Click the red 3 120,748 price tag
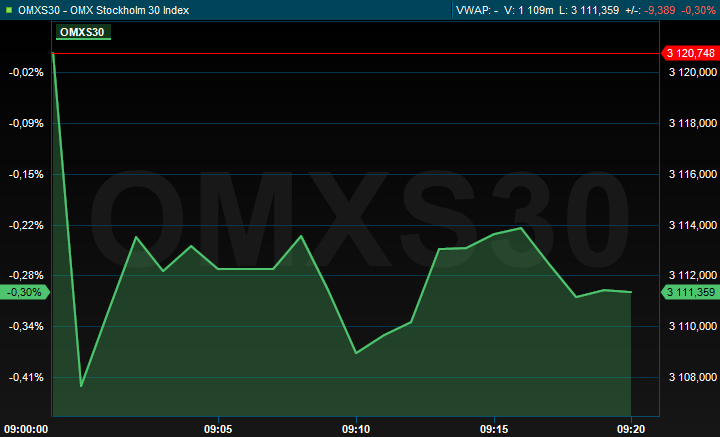The height and width of the screenshot is (437, 720). click(x=690, y=53)
